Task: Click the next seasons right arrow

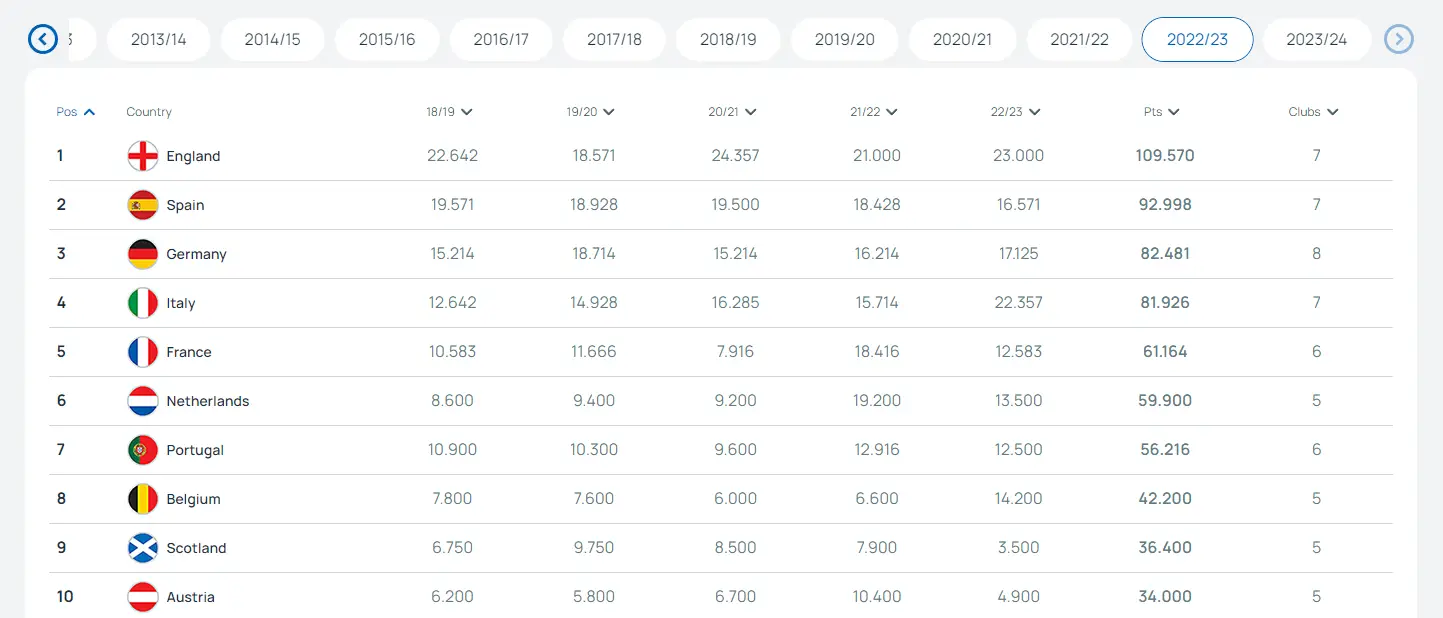Action: (x=1399, y=39)
